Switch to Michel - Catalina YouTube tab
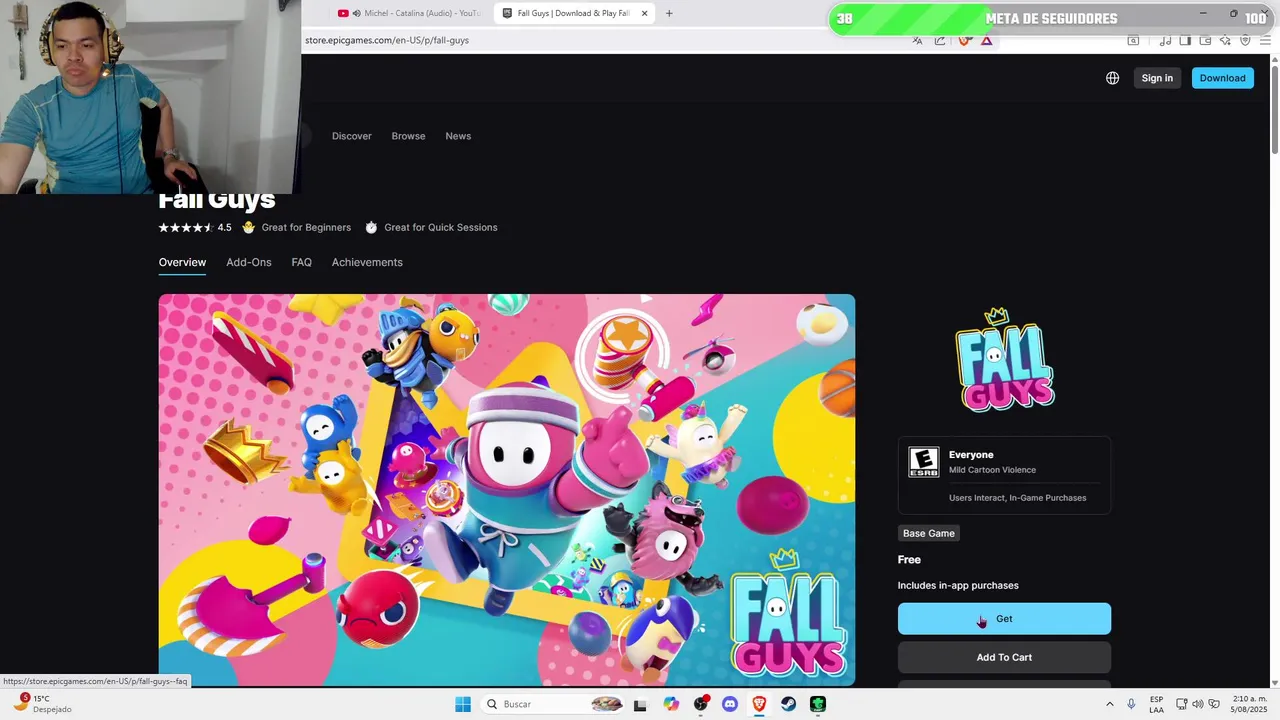The image size is (1280, 720). click(x=408, y=13)
